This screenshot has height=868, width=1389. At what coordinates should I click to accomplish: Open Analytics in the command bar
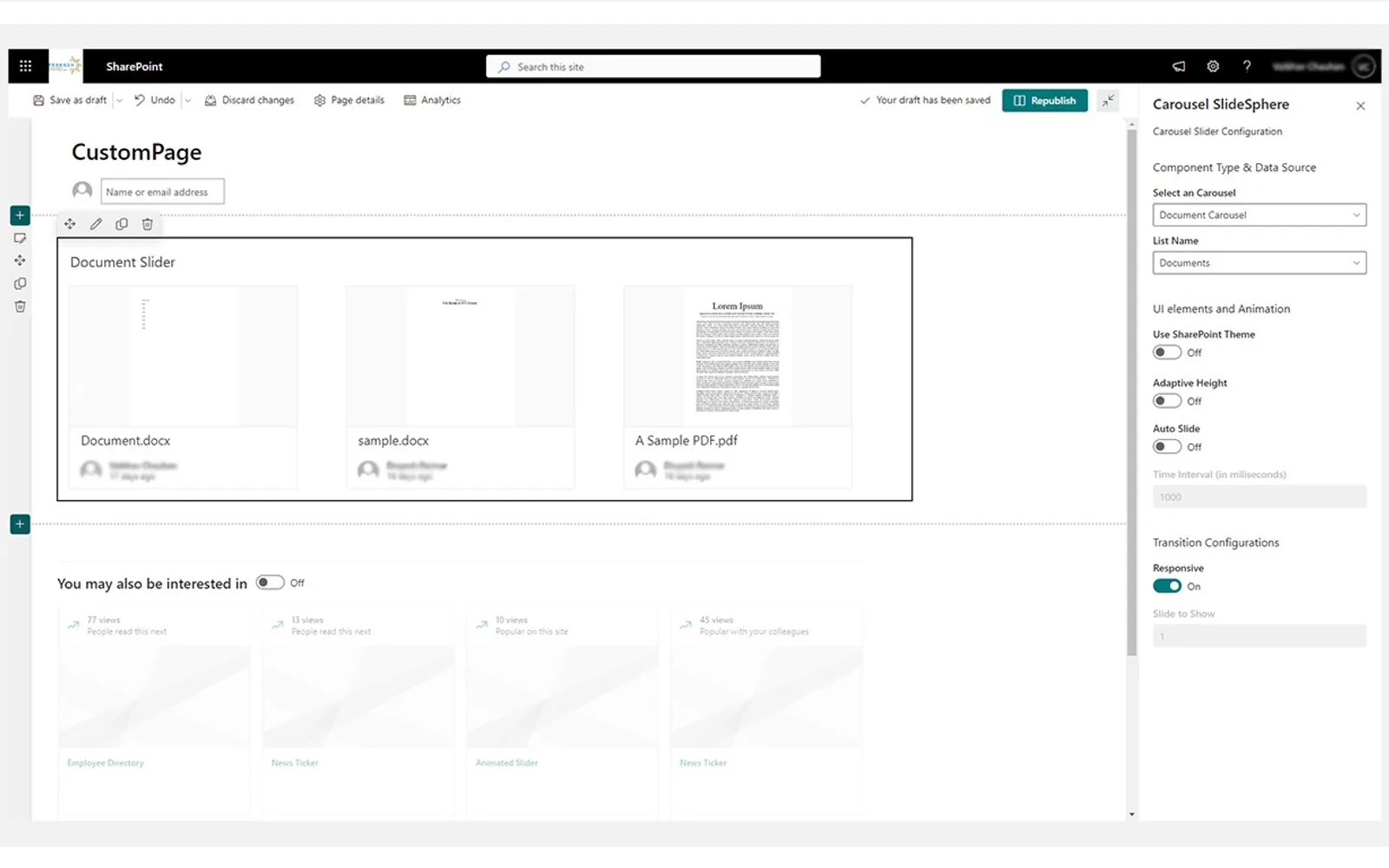click(432, 101)
